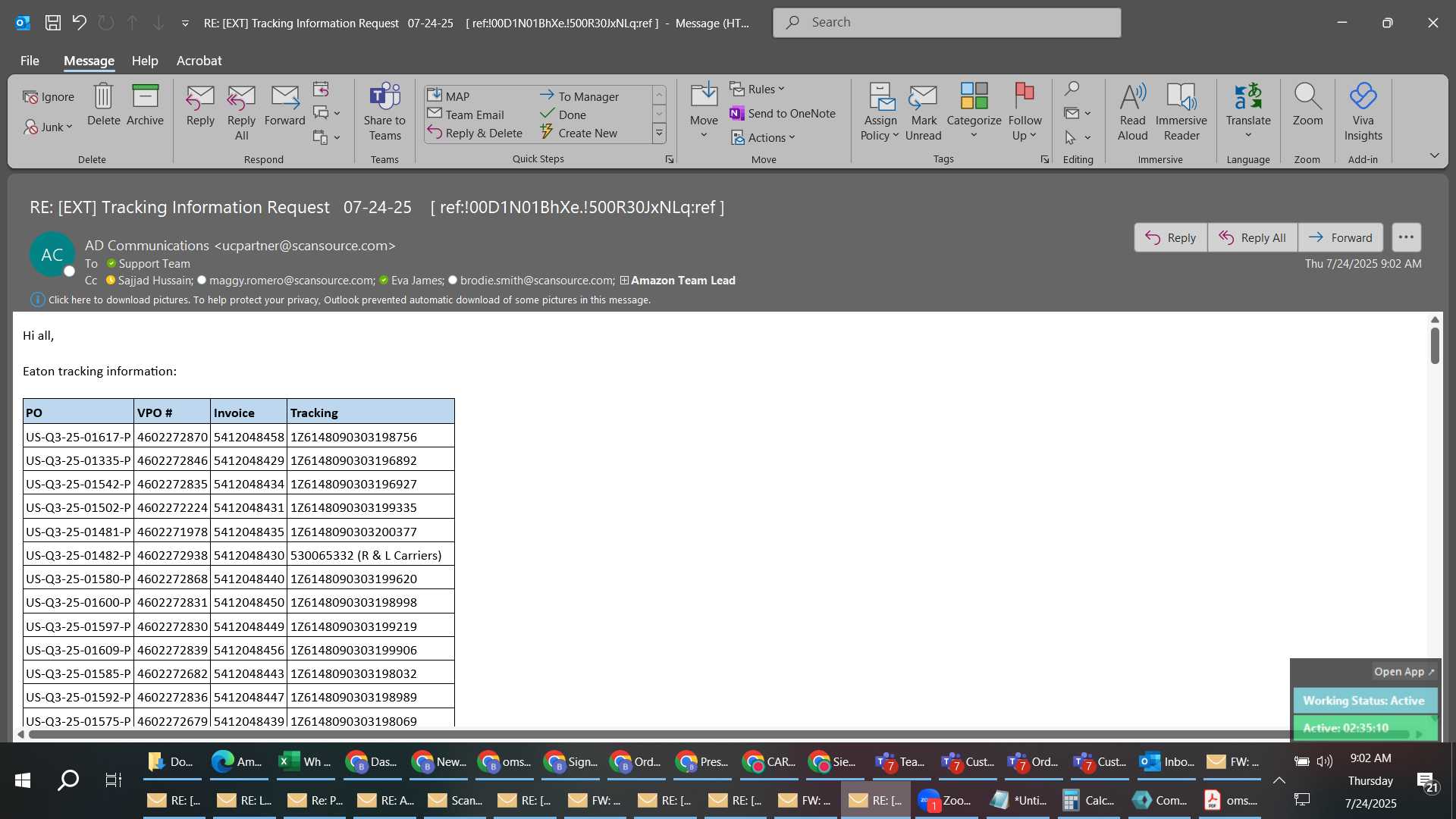Open the Zoom magnifier tool

pyautogui.click(x=1307, y=105)
